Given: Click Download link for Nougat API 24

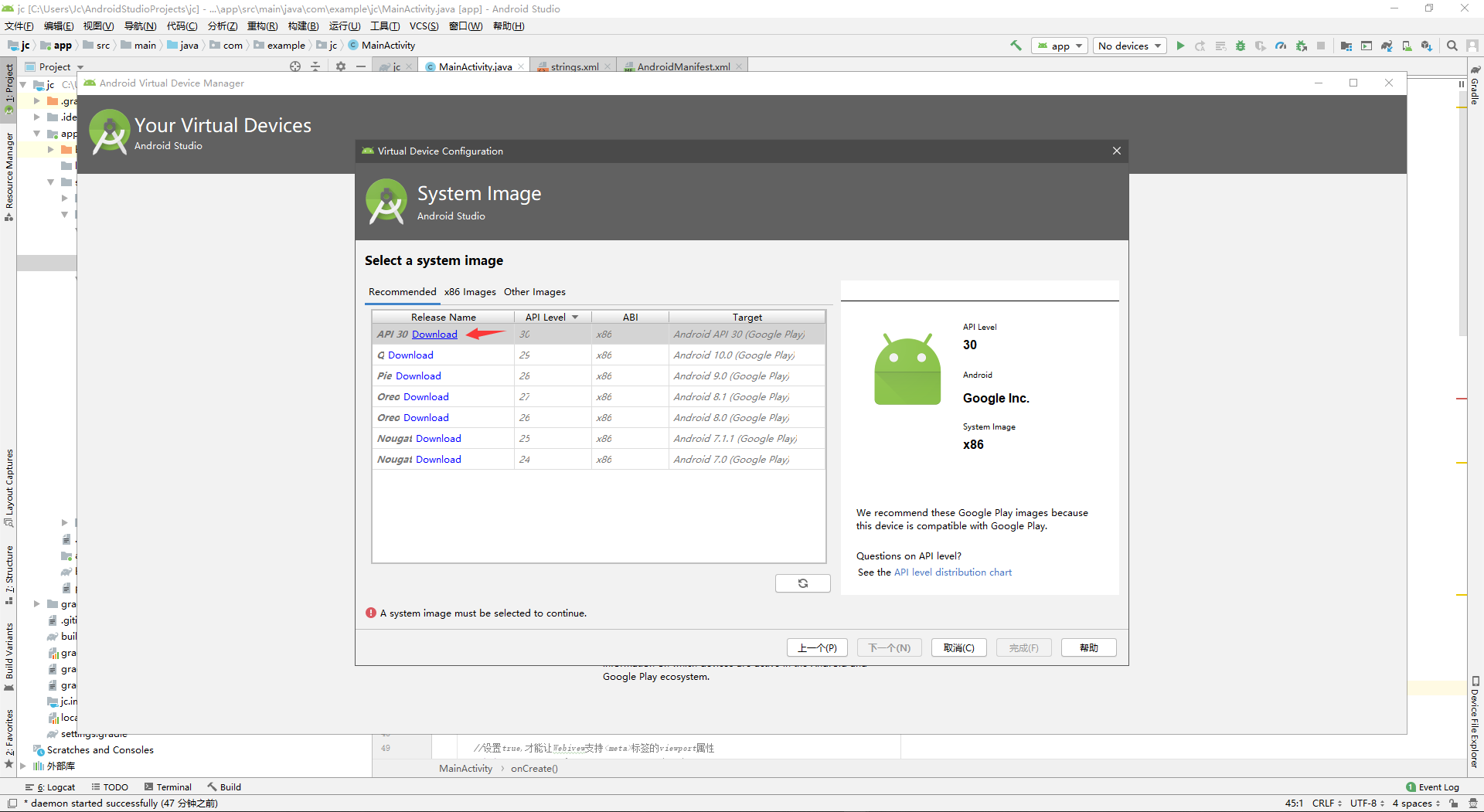Looking at the screenshot, I should point(438,460).
